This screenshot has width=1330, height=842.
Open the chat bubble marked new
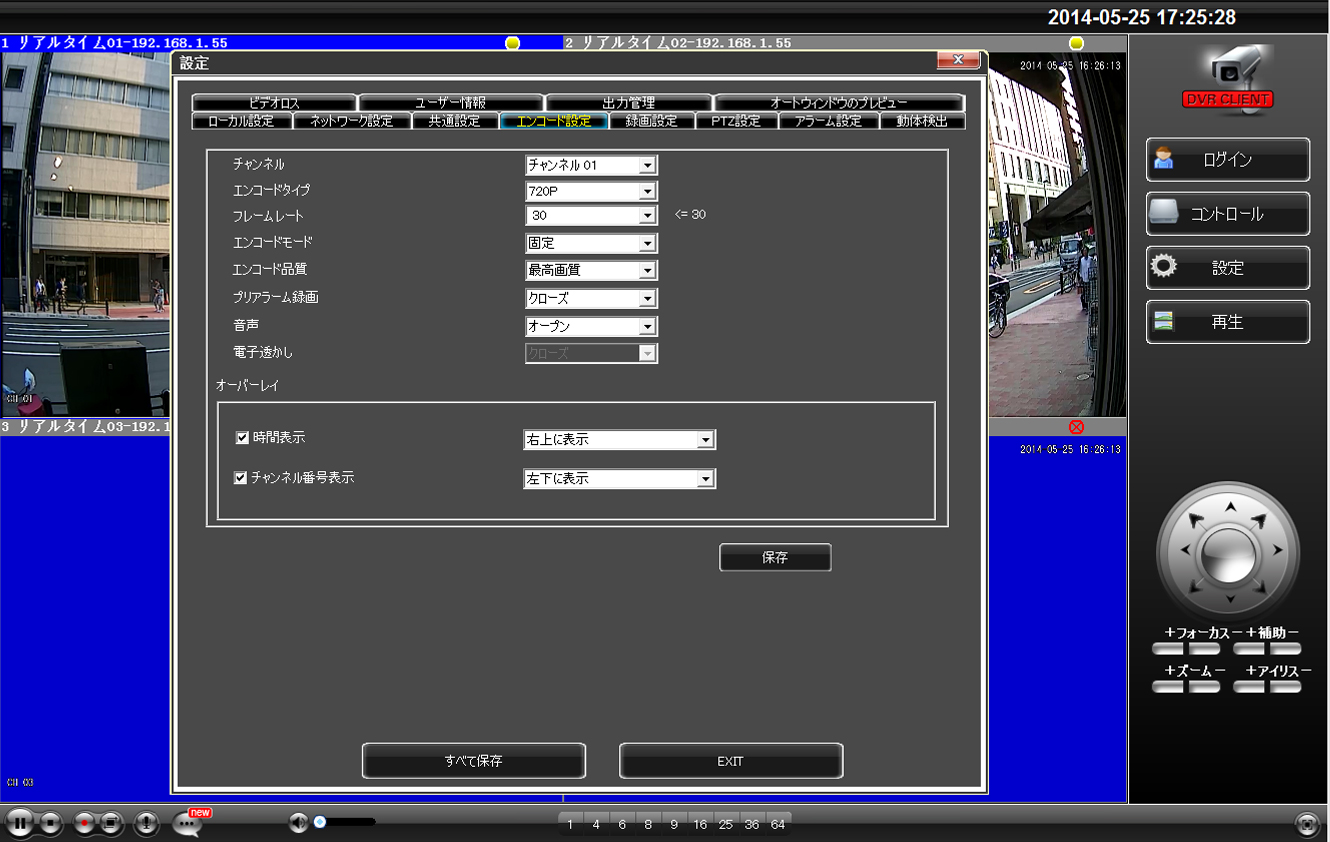(x=187, y=823)
